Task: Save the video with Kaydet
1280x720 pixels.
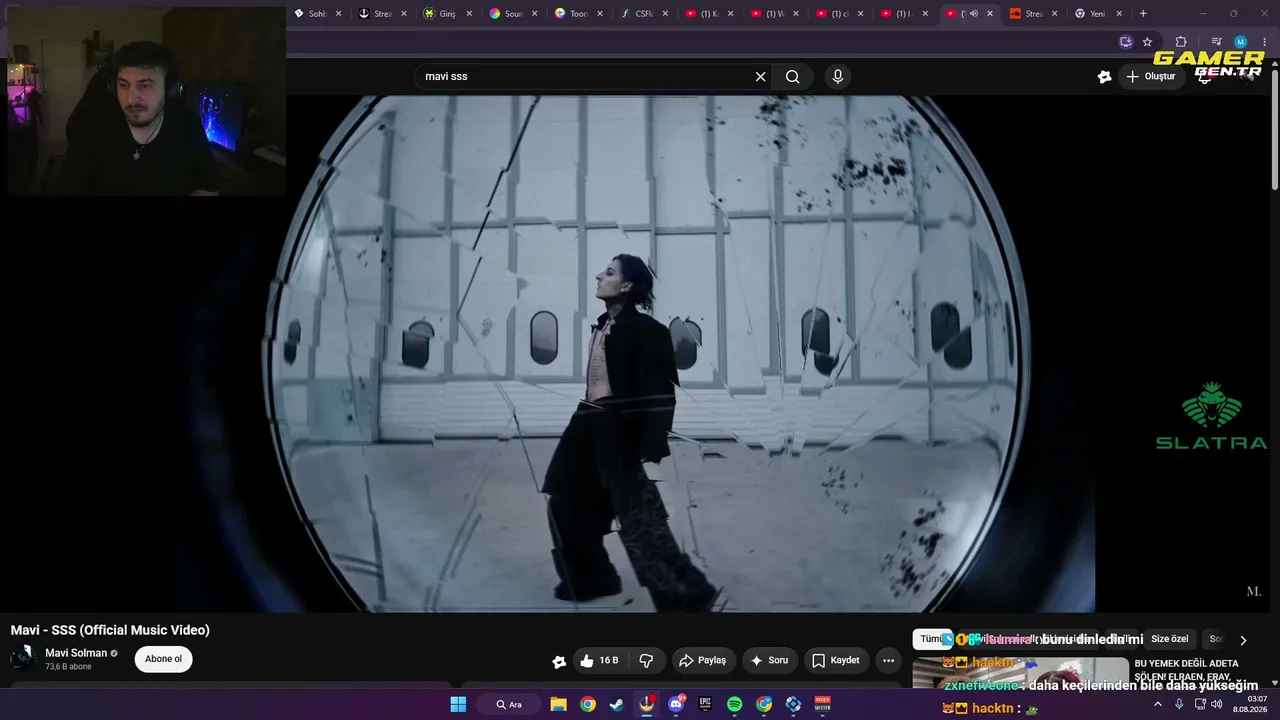Action: (x=836, y=660)
